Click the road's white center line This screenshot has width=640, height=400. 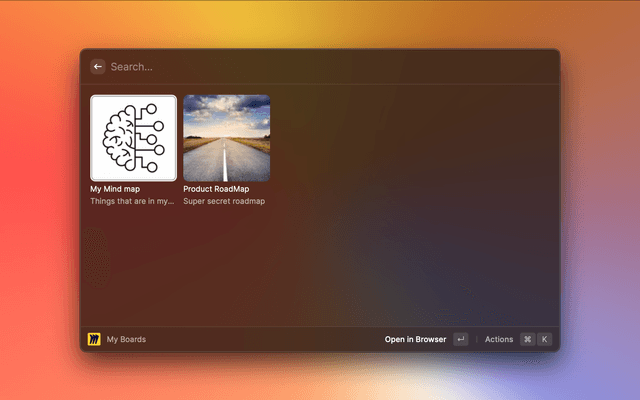(227, 162)
